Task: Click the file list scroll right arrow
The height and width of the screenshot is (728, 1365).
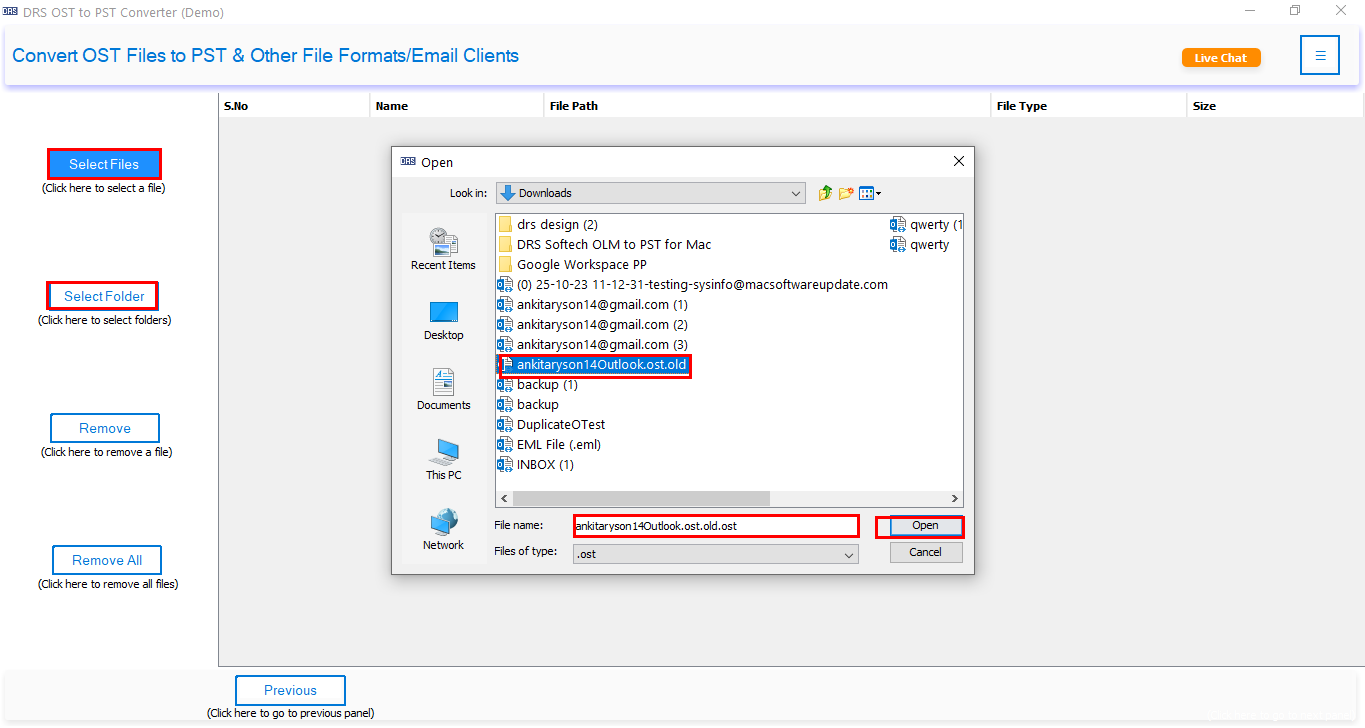Action: point(955,498)
